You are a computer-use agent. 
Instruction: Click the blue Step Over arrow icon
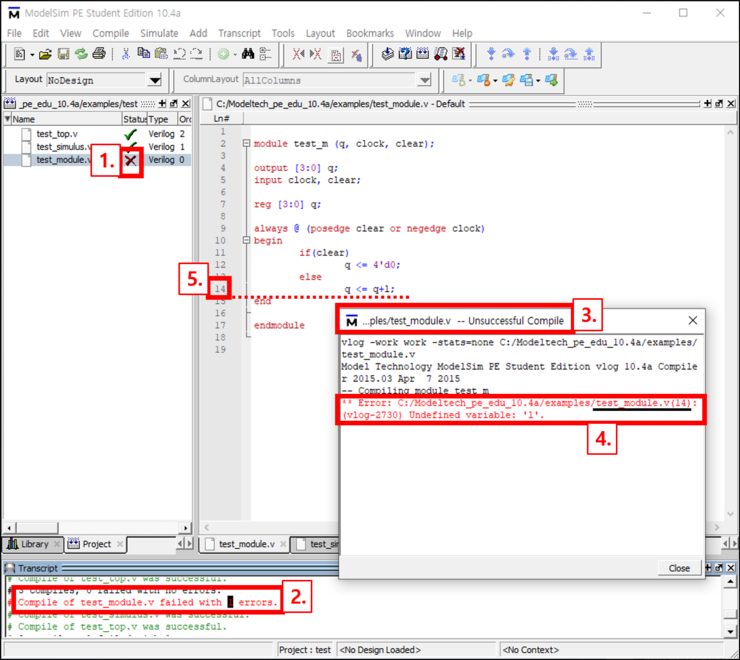click(508, 54)
